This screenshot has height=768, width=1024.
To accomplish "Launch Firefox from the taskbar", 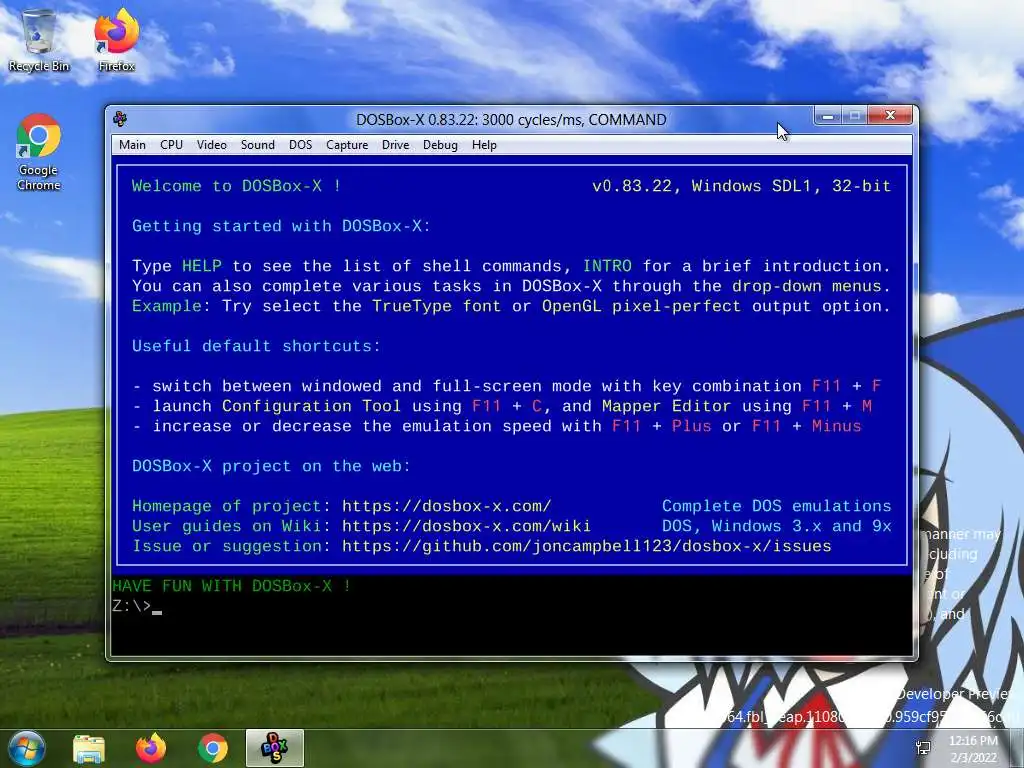I will (x=151, y=748).
